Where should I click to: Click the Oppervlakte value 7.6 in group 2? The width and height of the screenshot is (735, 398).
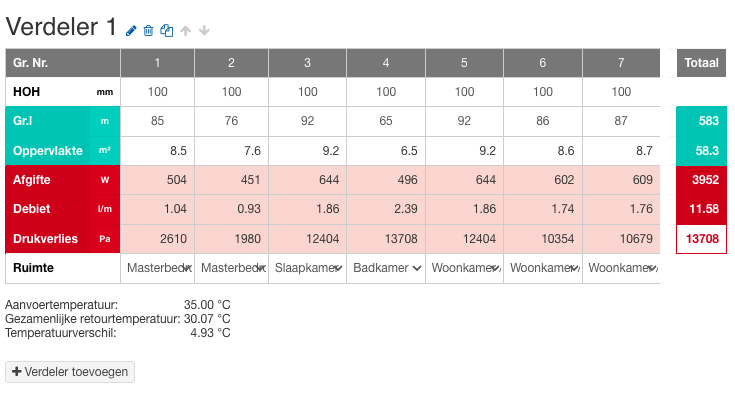tap(252, 151)
